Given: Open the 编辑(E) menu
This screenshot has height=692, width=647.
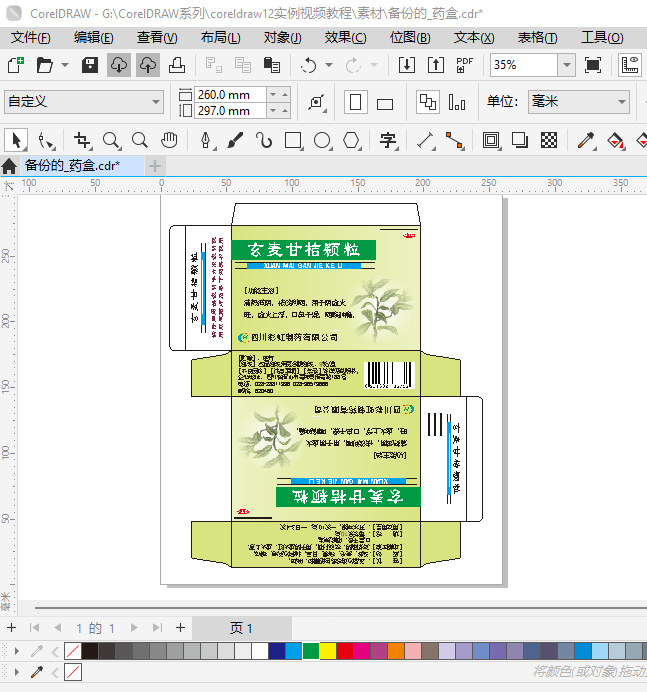Looking at the screenshot, I should 94,38.
